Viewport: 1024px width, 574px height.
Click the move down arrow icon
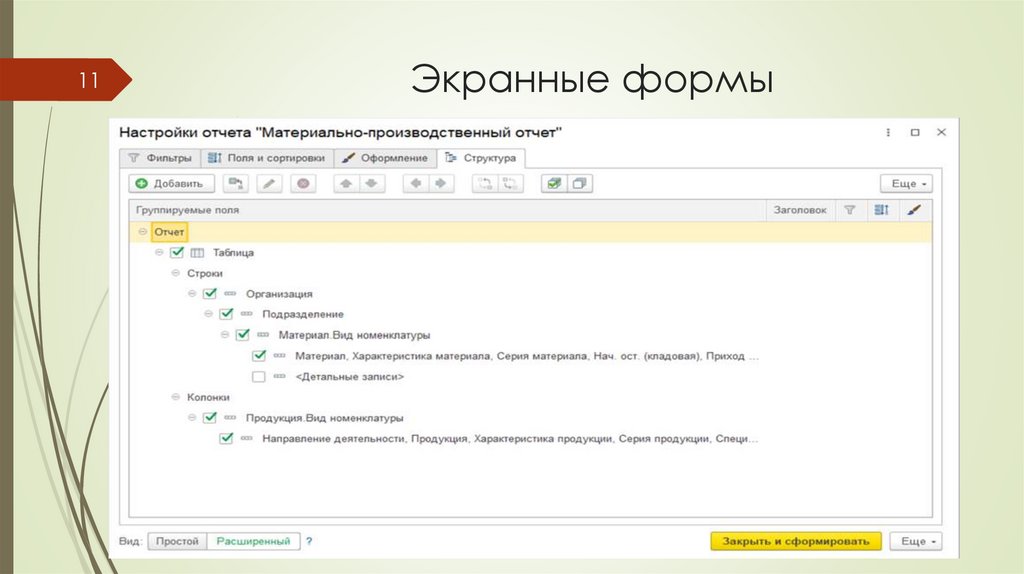(x=371, y=184)
